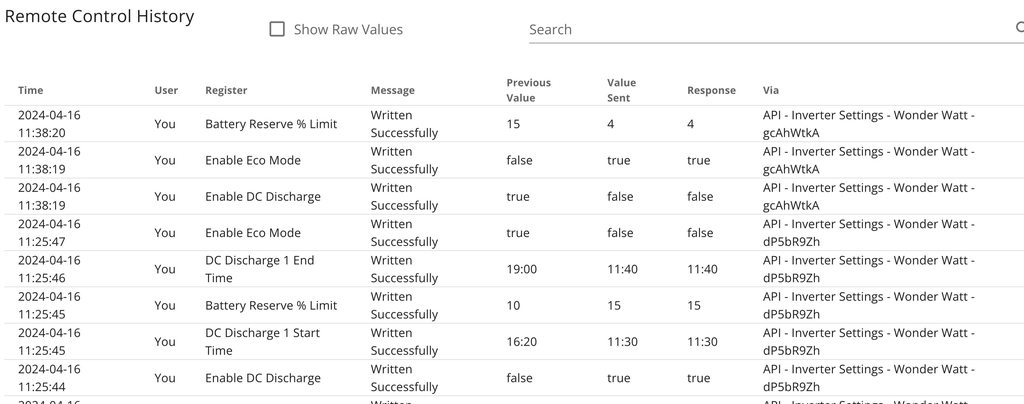Enable the Show Raw Values checkbox
The image size is (1024, 404).
coord(278,30)
